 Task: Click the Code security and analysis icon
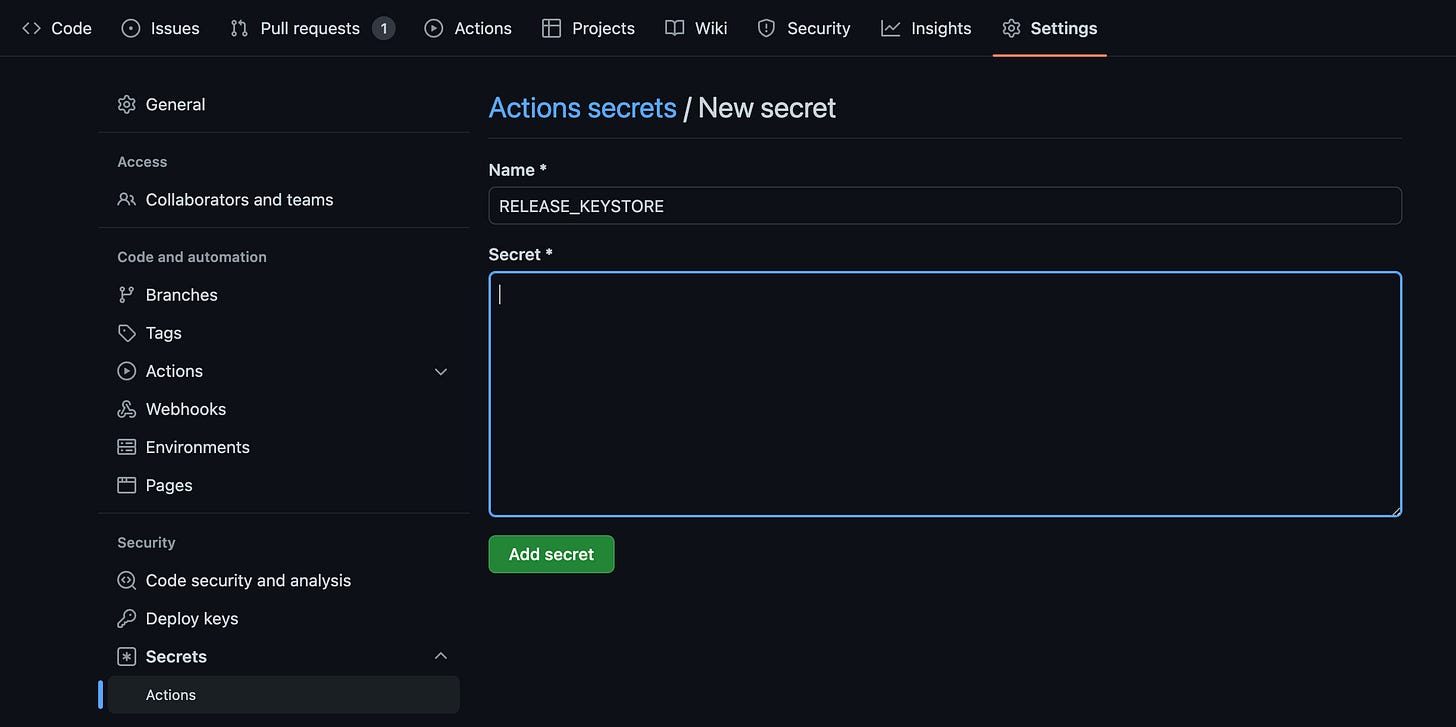(126, 580)
